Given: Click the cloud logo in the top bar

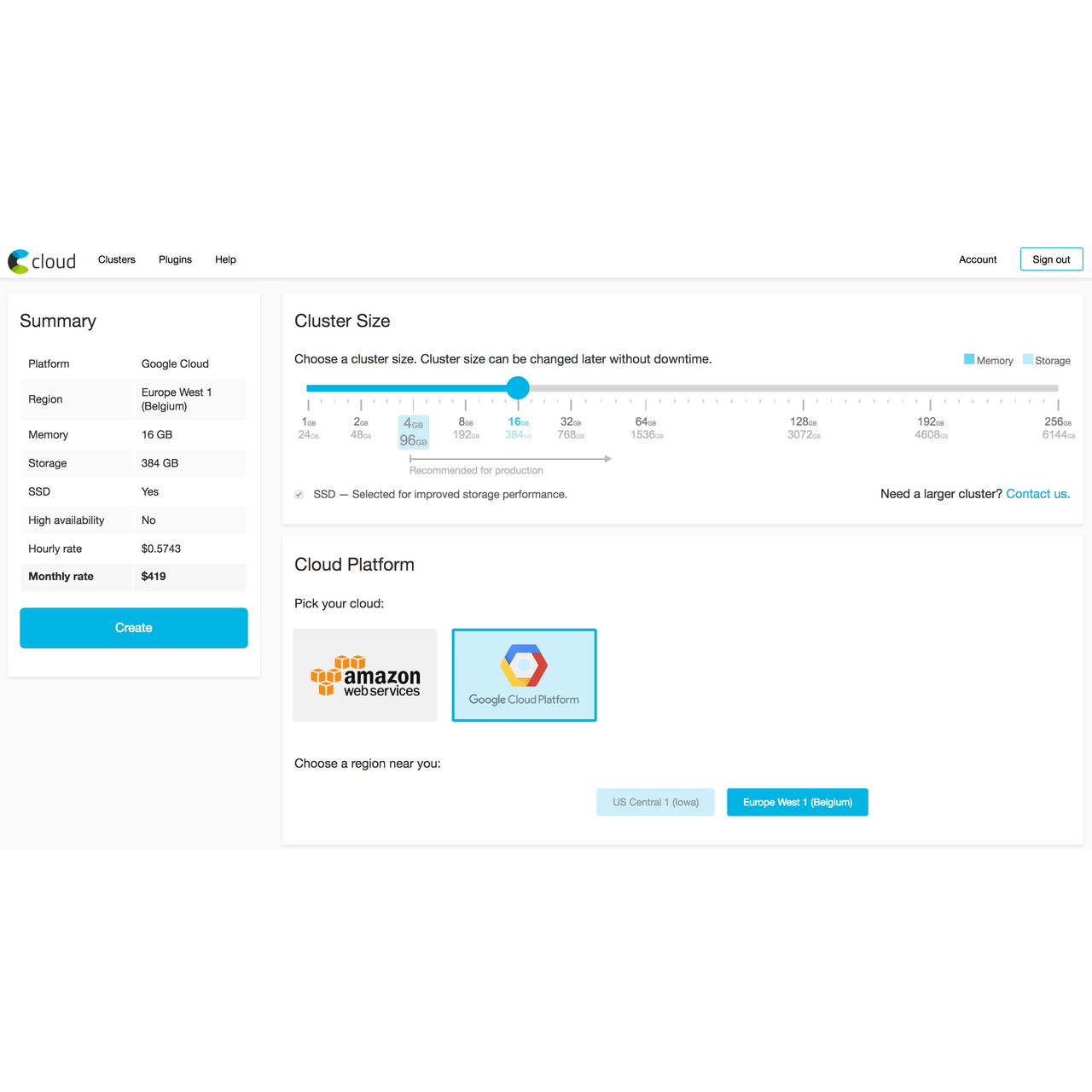Looking at the screenshot, I should (x=41, y=260).
